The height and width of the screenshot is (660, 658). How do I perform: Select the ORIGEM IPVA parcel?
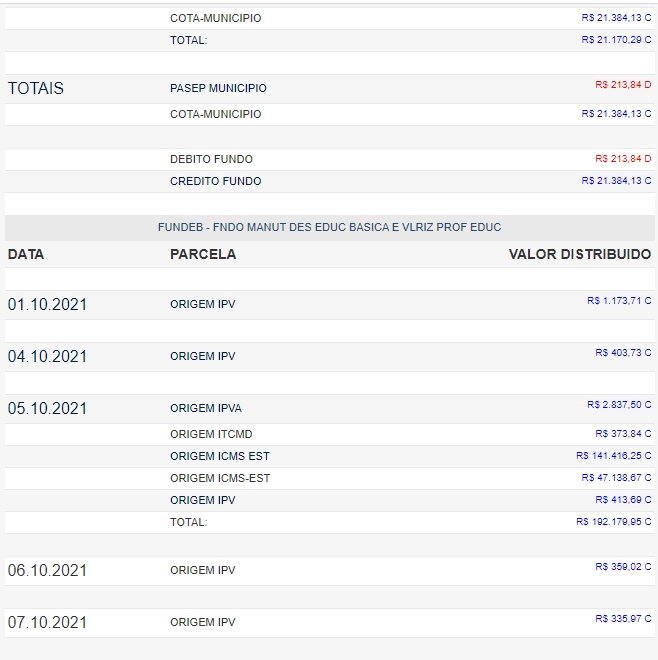pyautogui.click(x=206, y=408)
